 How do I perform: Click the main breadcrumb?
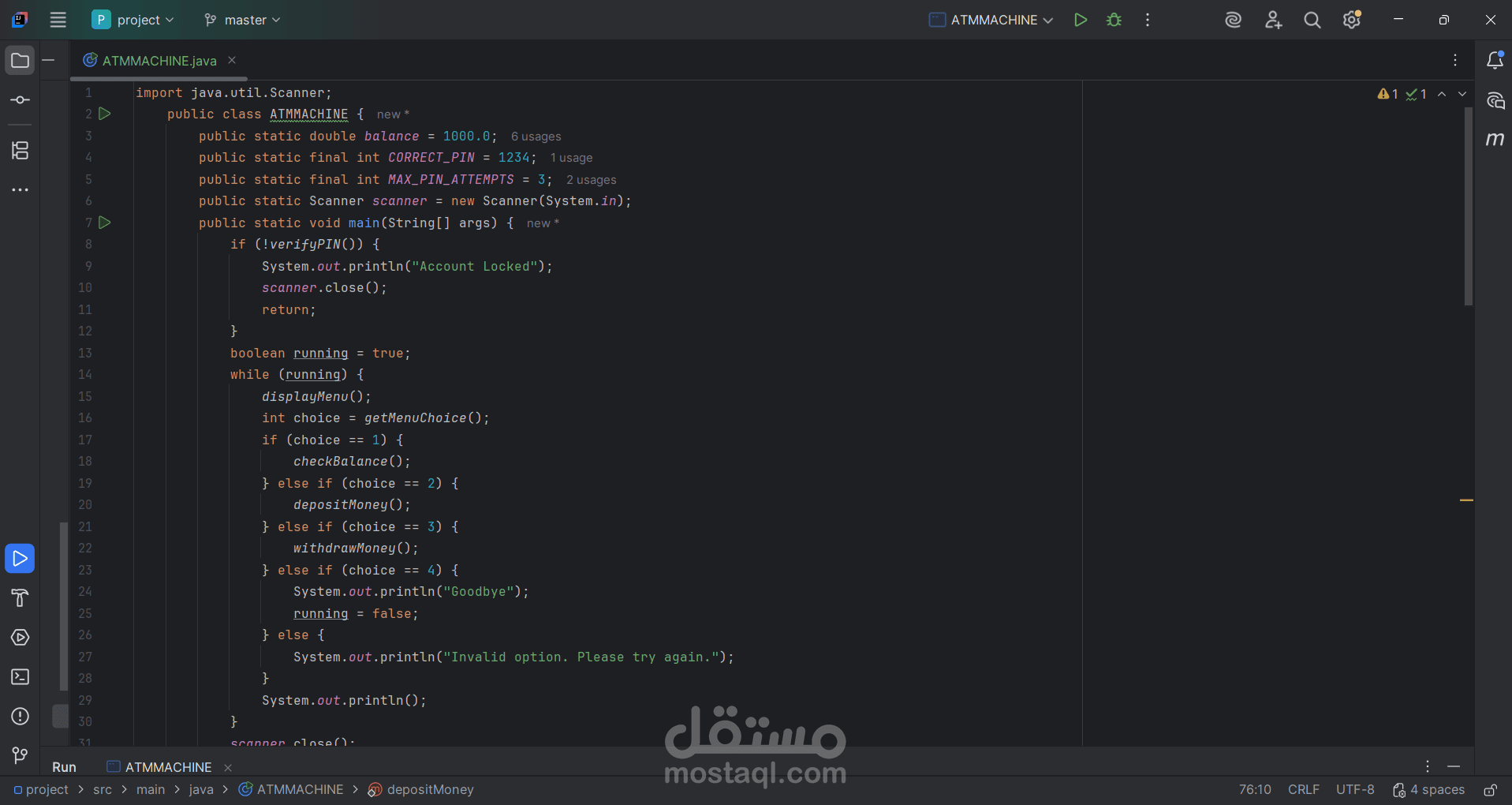point(151,789)
